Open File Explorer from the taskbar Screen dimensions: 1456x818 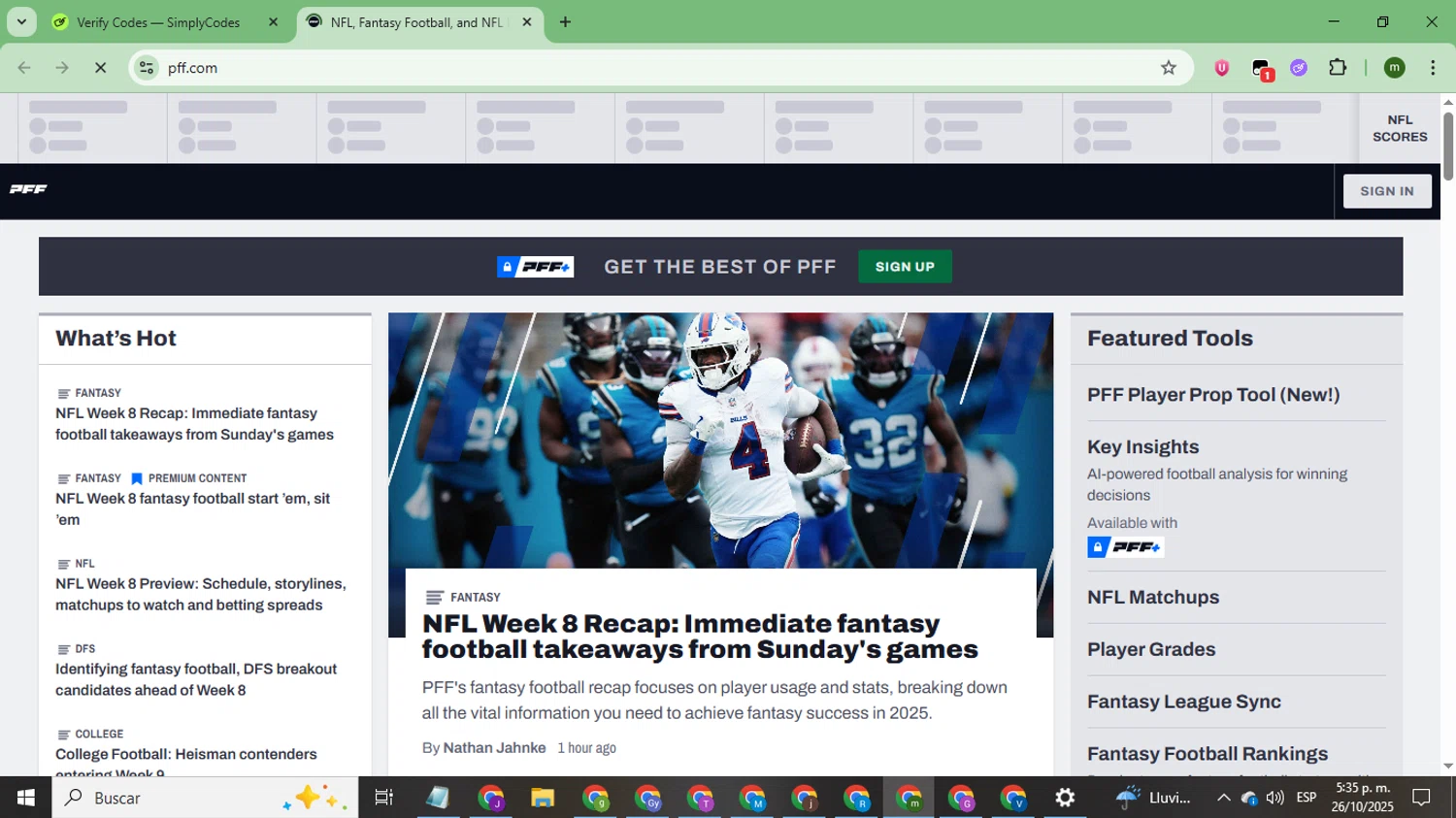coord(543,798)
